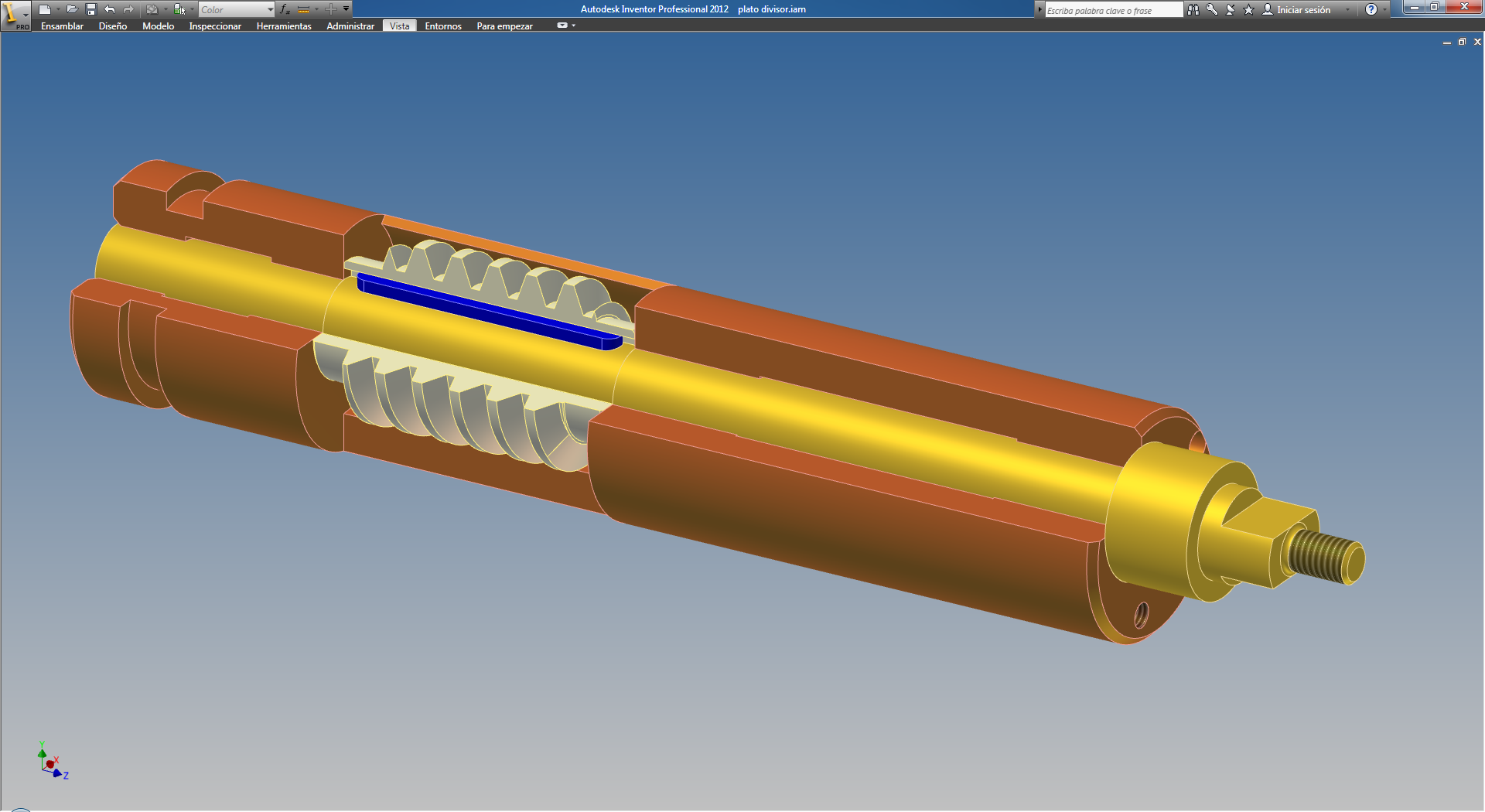Open the Inventor application menu button
This screenshot has height=812, width=1485.
(15, 15)
